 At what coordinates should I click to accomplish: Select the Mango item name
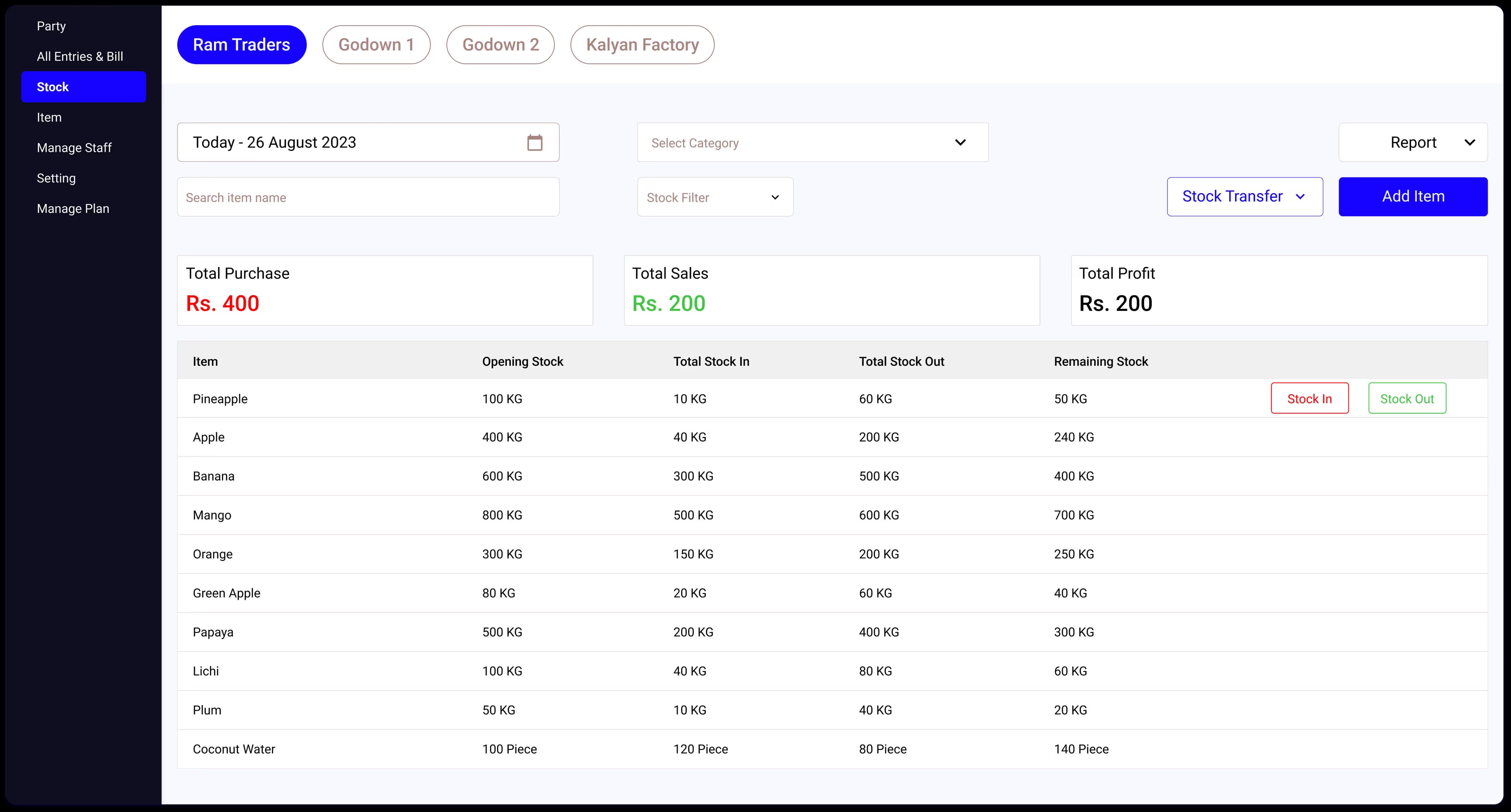(x=212, y=515)
